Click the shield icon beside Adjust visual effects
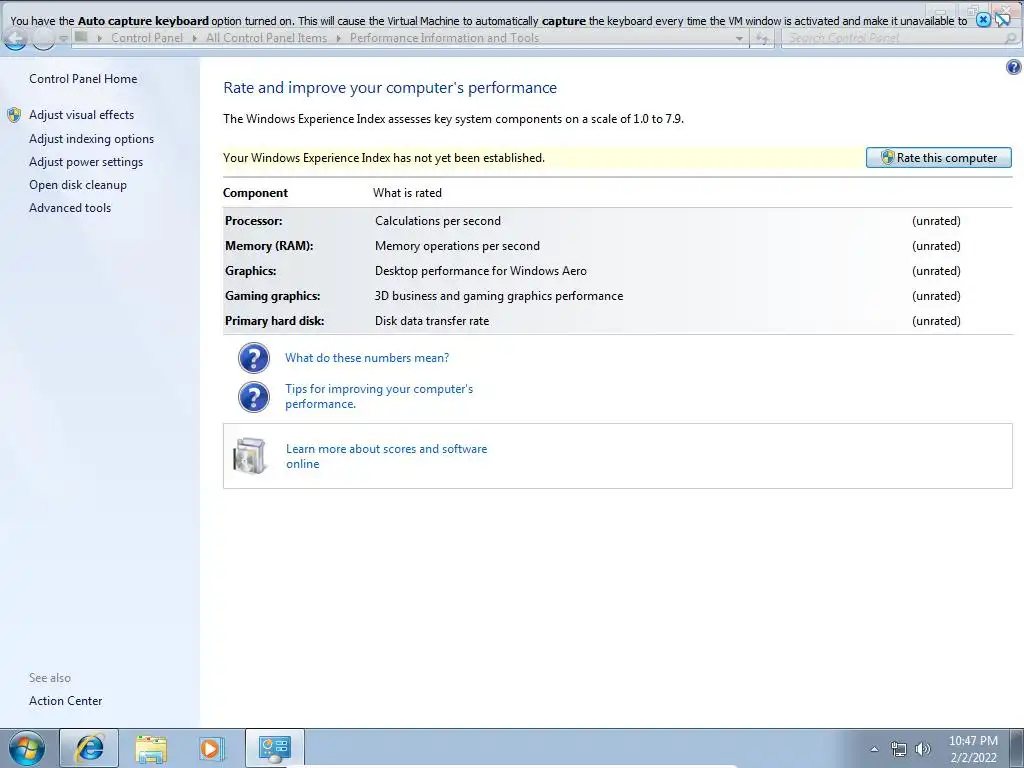1024x768 pixels. tap(14, 116)
